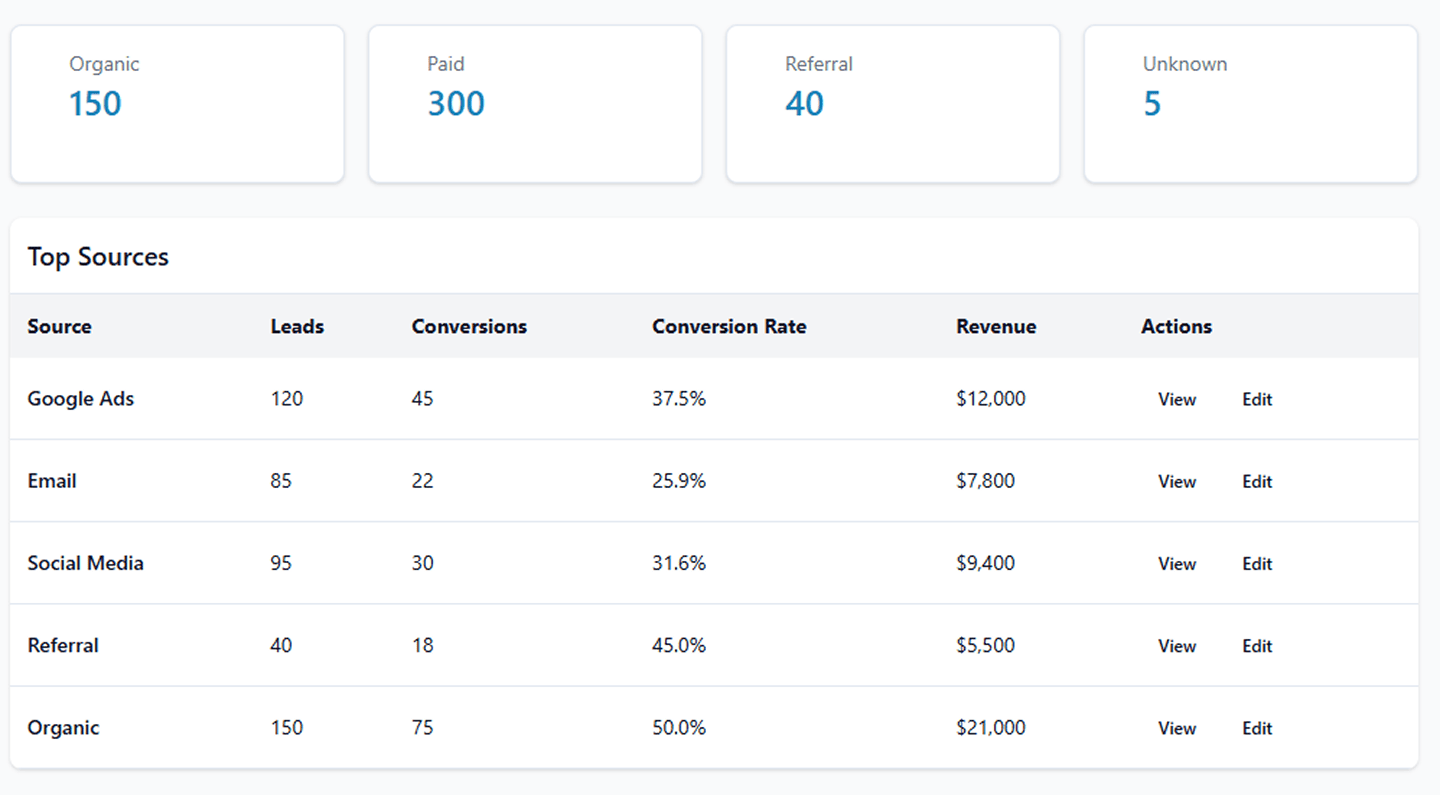Select the Paid summary card

click(x=535, y=104)
